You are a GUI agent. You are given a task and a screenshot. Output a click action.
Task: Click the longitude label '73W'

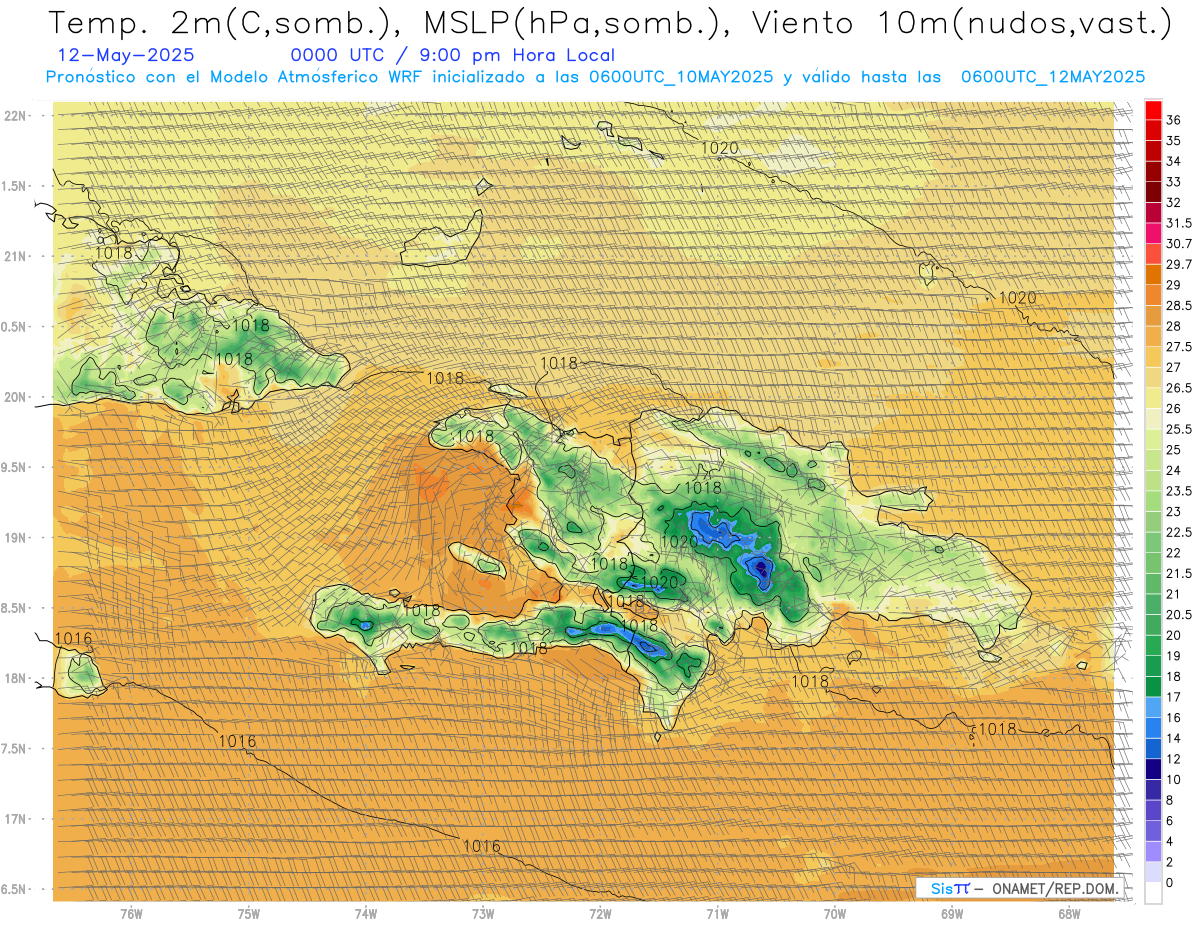coord(483,913)
